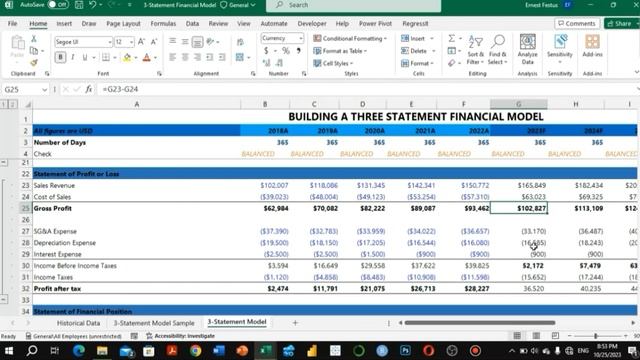640x360 pixels.
Task: Add a new sheet with plus button
Action: click(295, 323)
